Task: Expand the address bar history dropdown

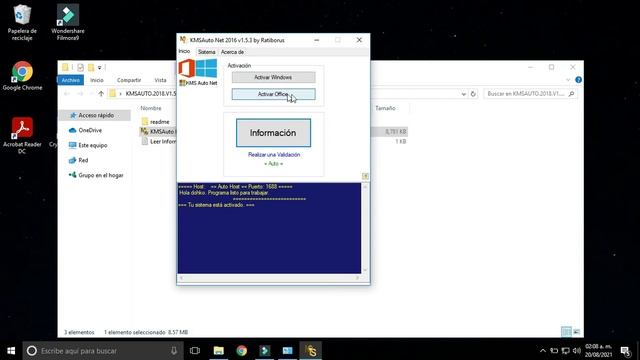Action: [x=463, y=94]
